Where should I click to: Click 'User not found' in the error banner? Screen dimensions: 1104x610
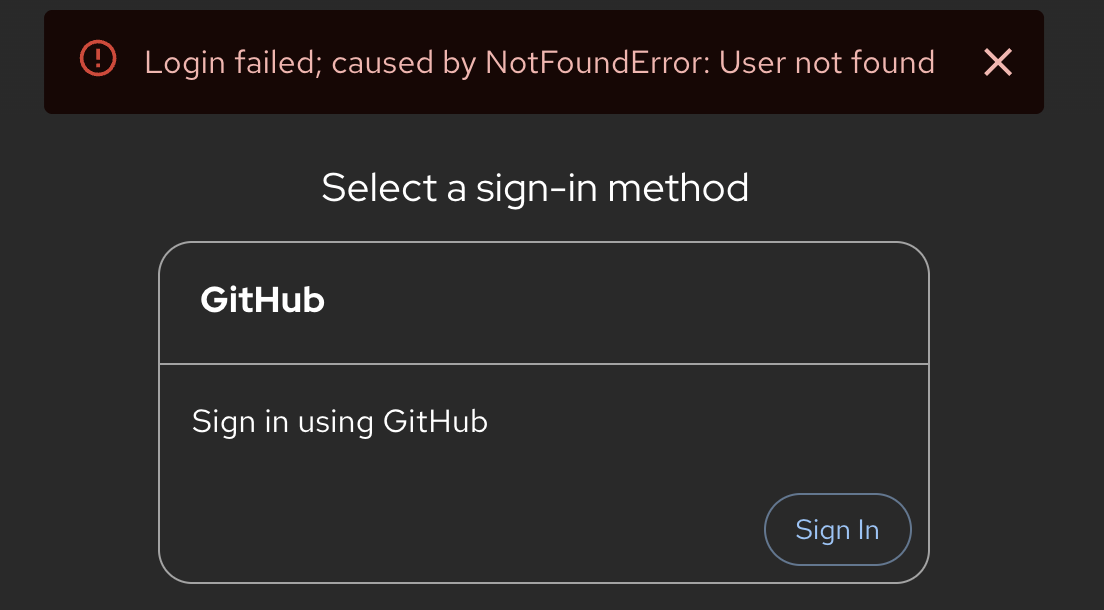[827, 63]
